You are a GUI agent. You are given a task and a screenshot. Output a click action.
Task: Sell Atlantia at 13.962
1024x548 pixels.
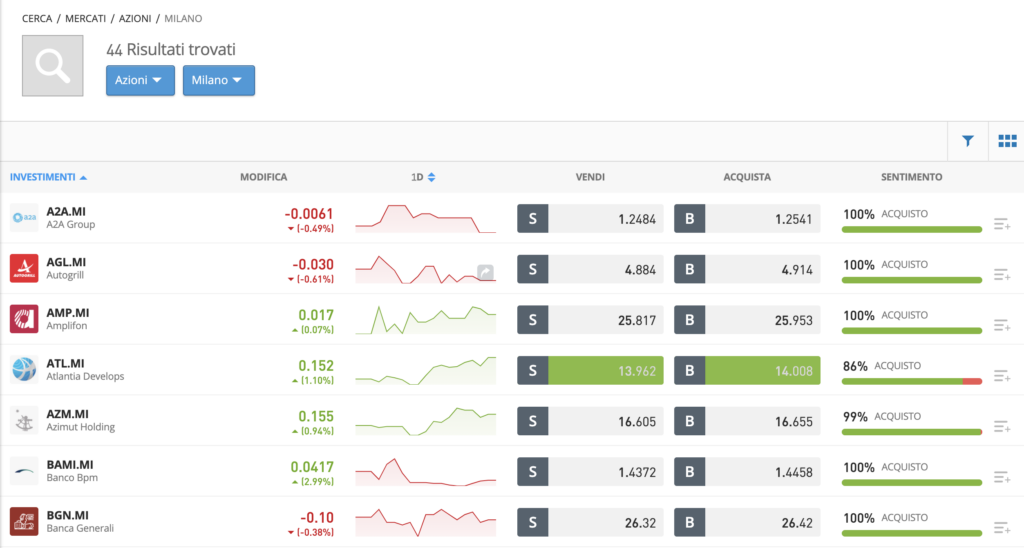click(590, 370)
